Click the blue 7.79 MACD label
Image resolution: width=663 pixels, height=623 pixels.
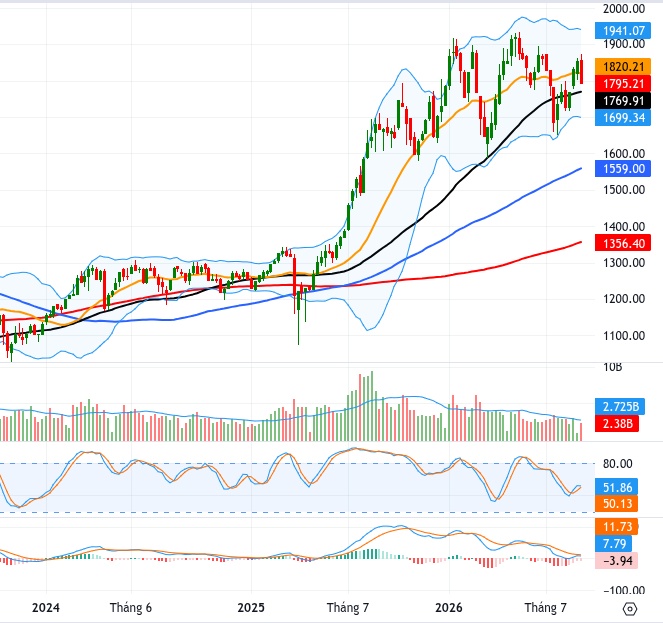click(x=613, y=543)
